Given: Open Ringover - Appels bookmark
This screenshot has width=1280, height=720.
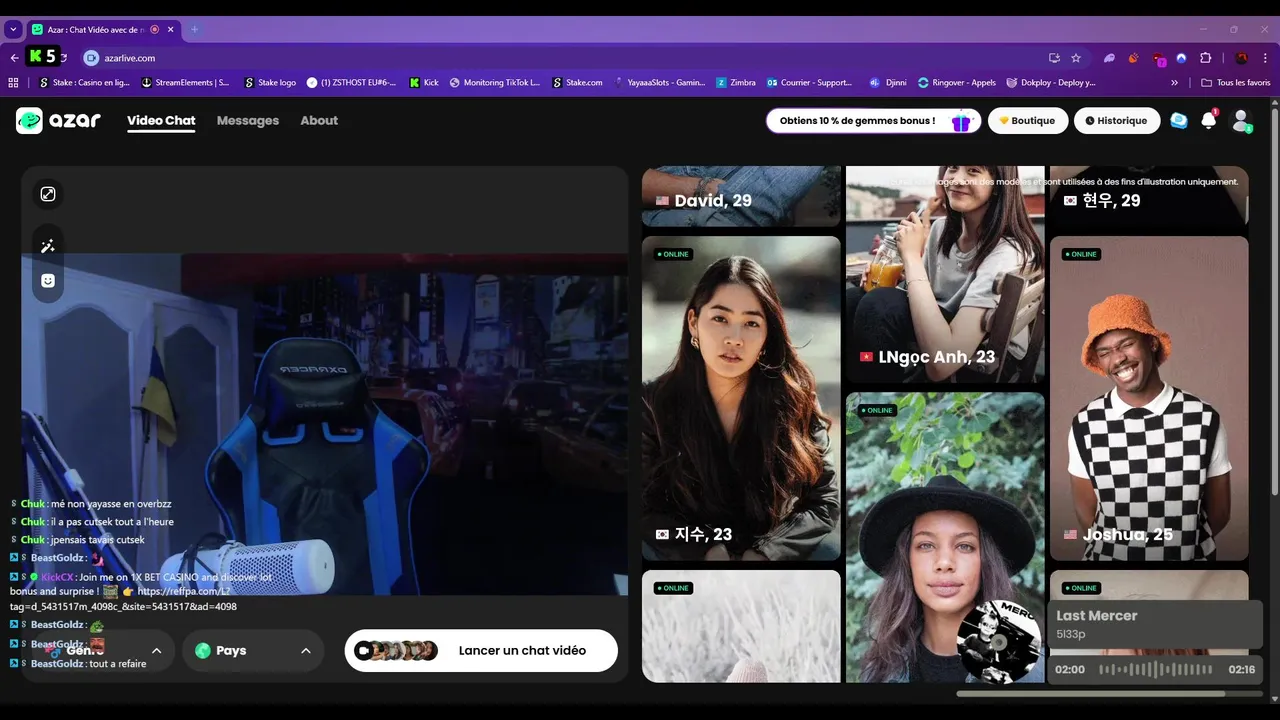Looking at the screenshot, I should coord(957,83).
